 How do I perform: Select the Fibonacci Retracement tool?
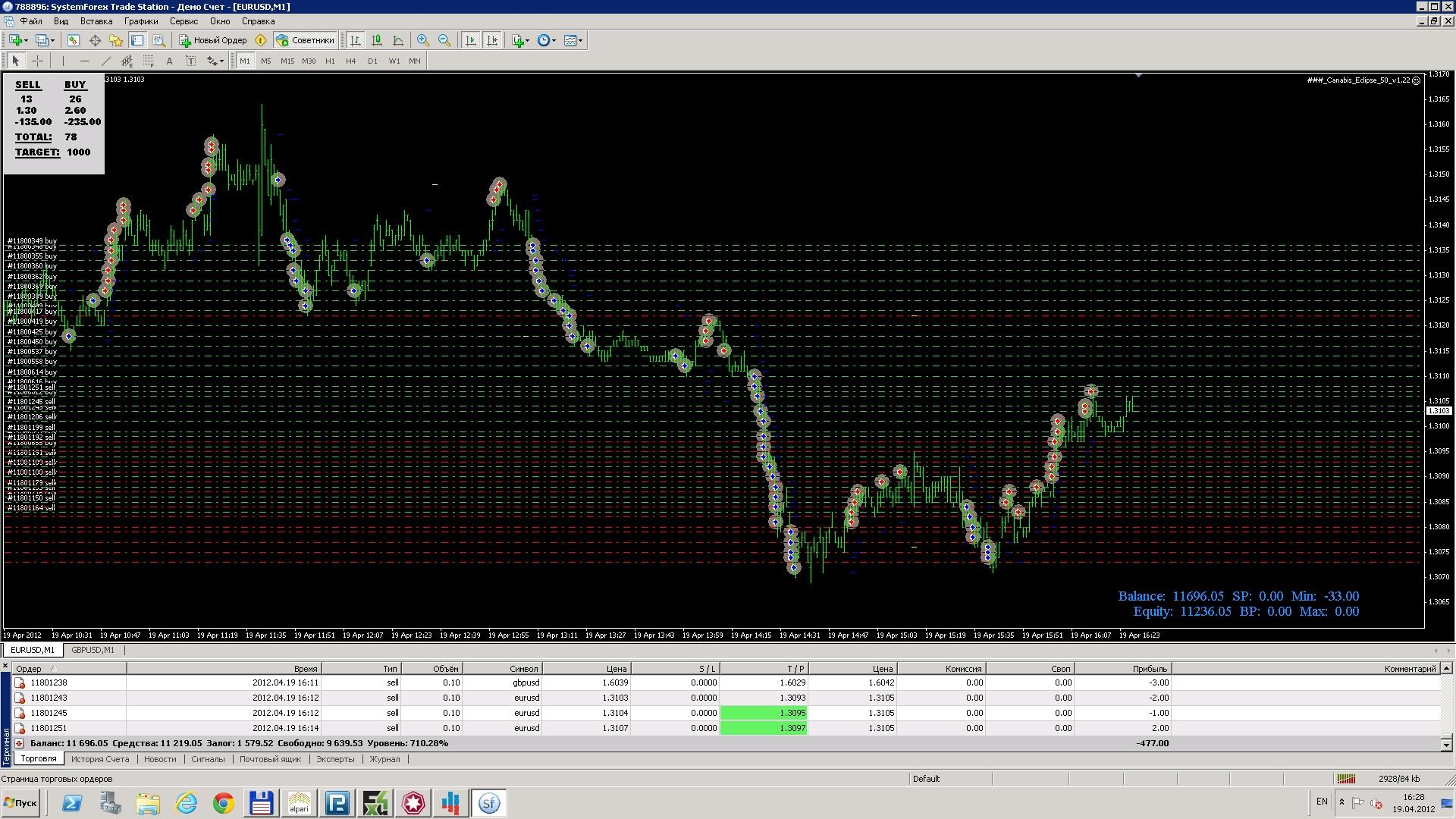[x=148, y=61]
